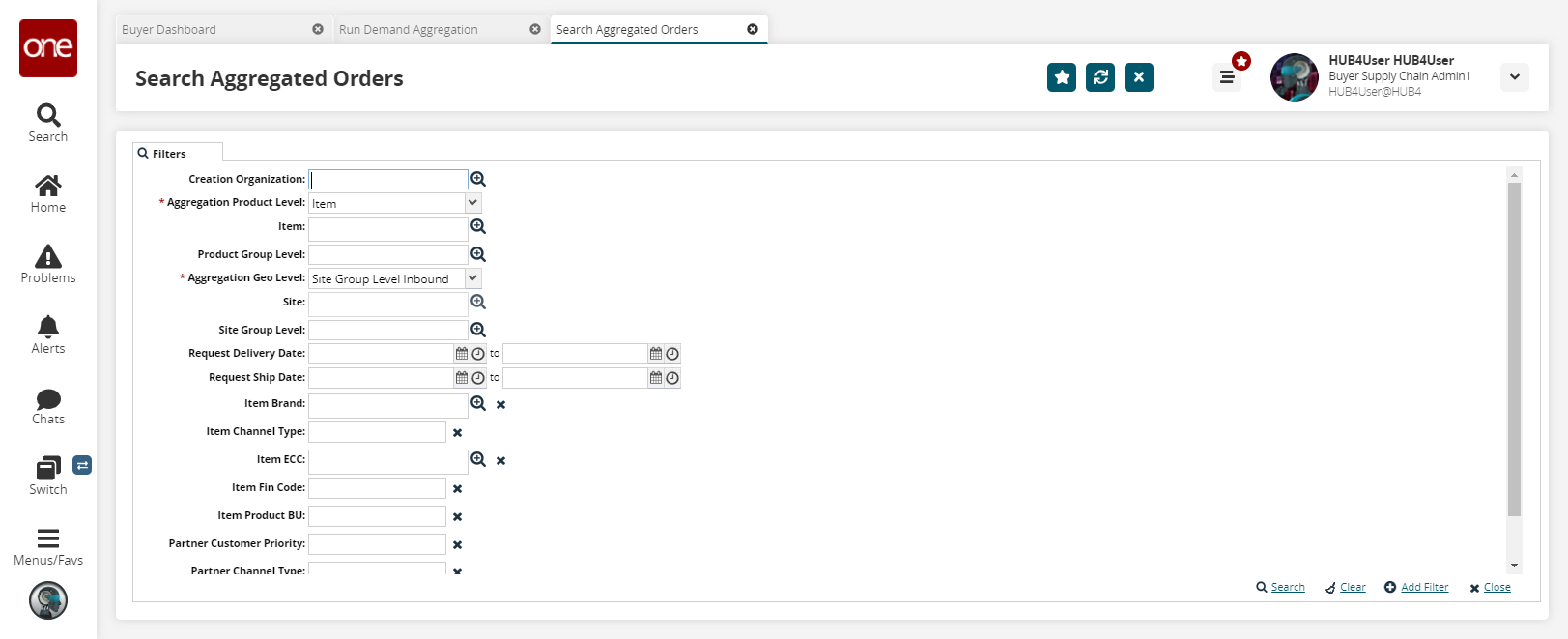Screen dimensions: 1568x639
Task: Open Request Ship Date end calendar
Action: pyautogui.click(x=656, y=378)
